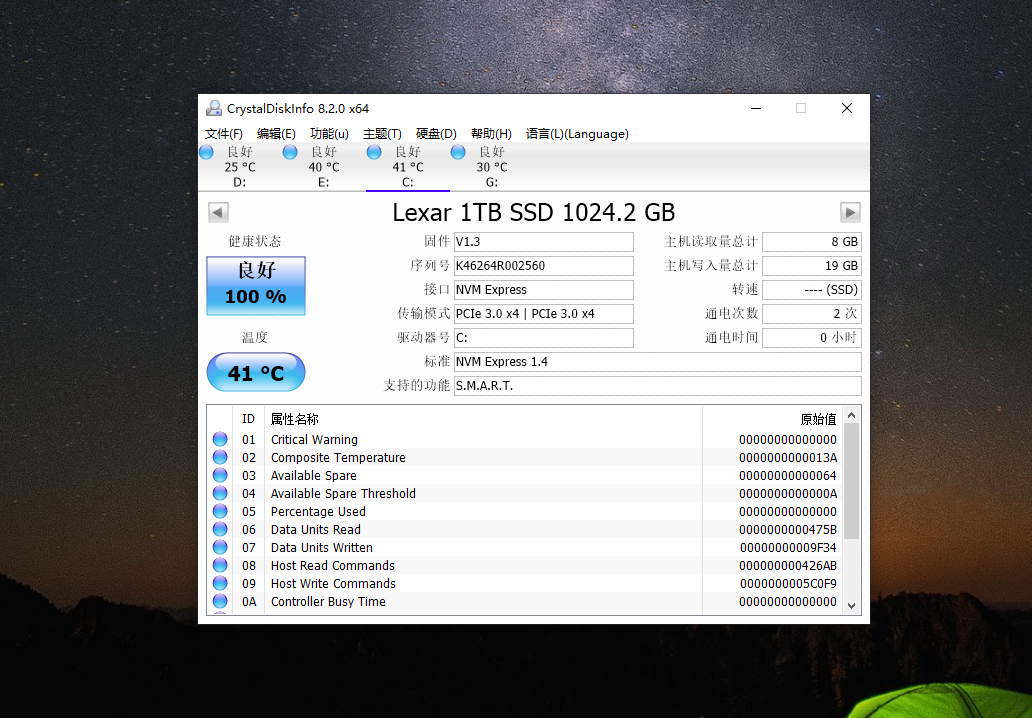
Task: Select the G: drive status icon
Action: pos(458,151)
